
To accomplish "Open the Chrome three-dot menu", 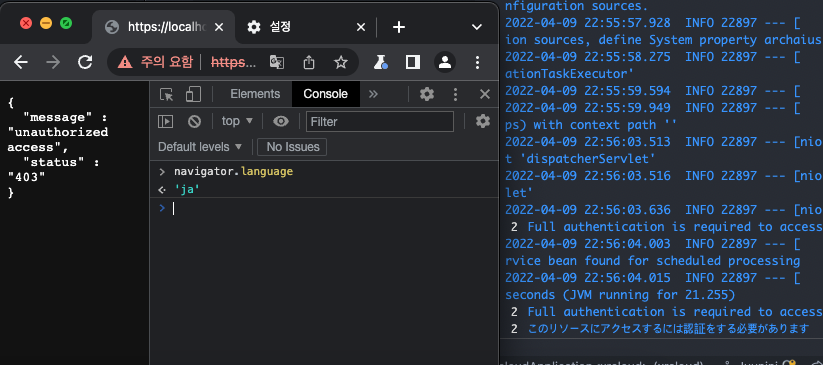I will (477, 62).
